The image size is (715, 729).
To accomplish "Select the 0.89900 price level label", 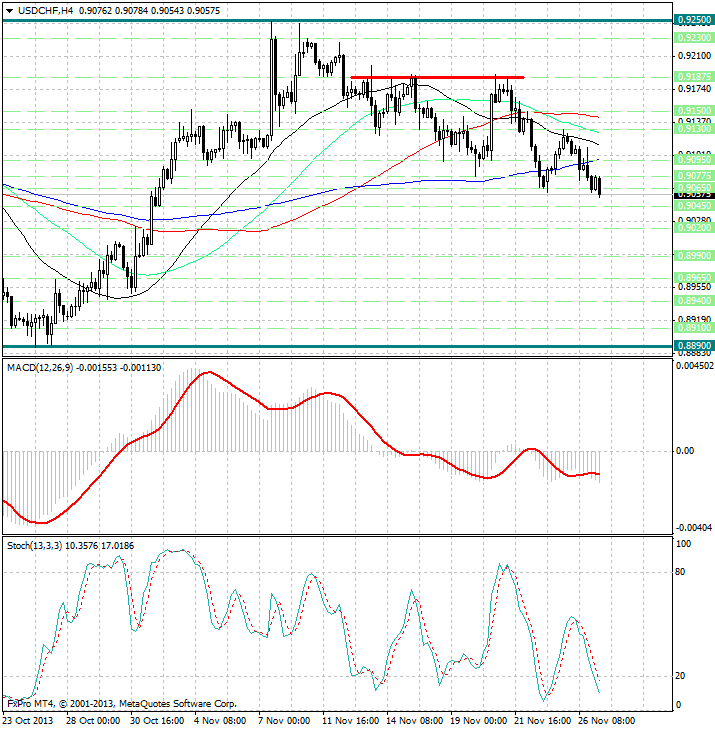I will 694,256.
